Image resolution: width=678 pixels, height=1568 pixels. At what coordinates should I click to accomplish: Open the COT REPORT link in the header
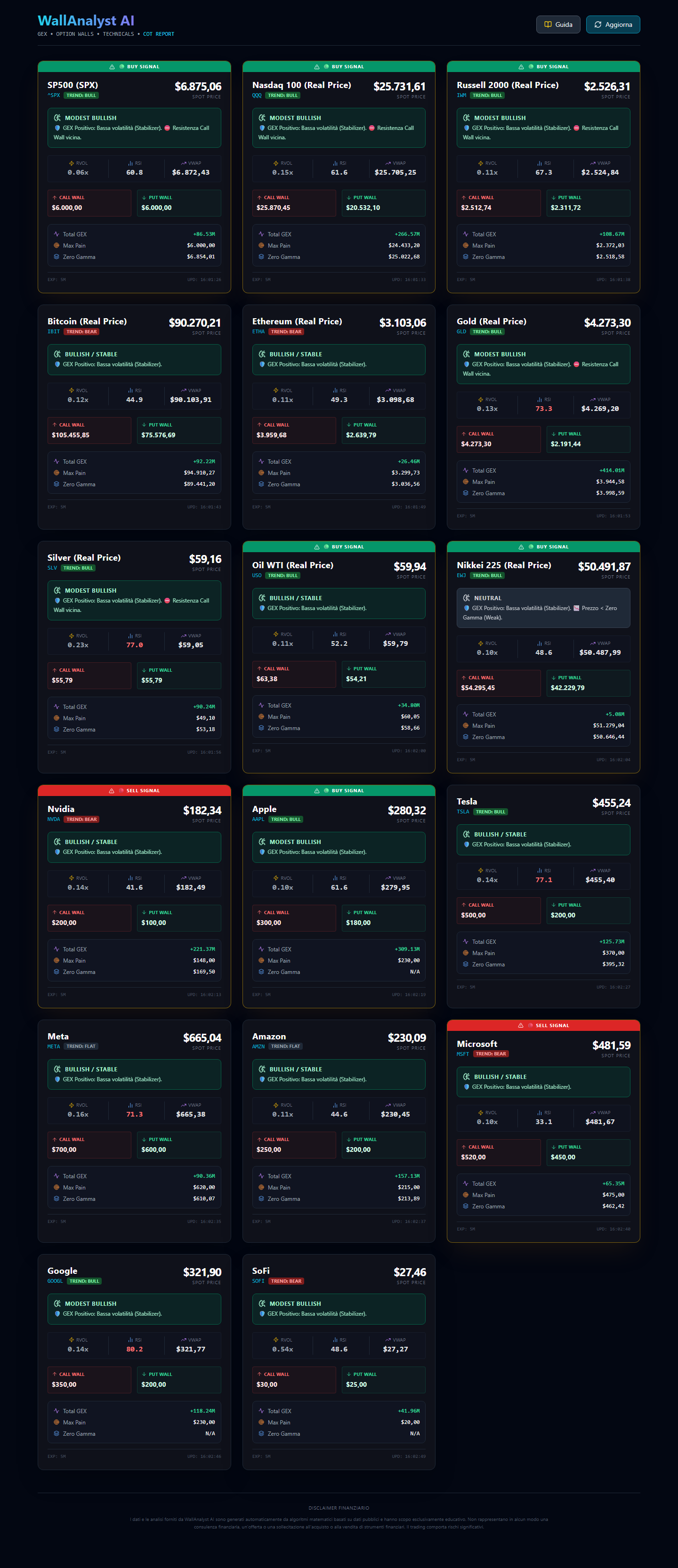(x=158, y=34)
